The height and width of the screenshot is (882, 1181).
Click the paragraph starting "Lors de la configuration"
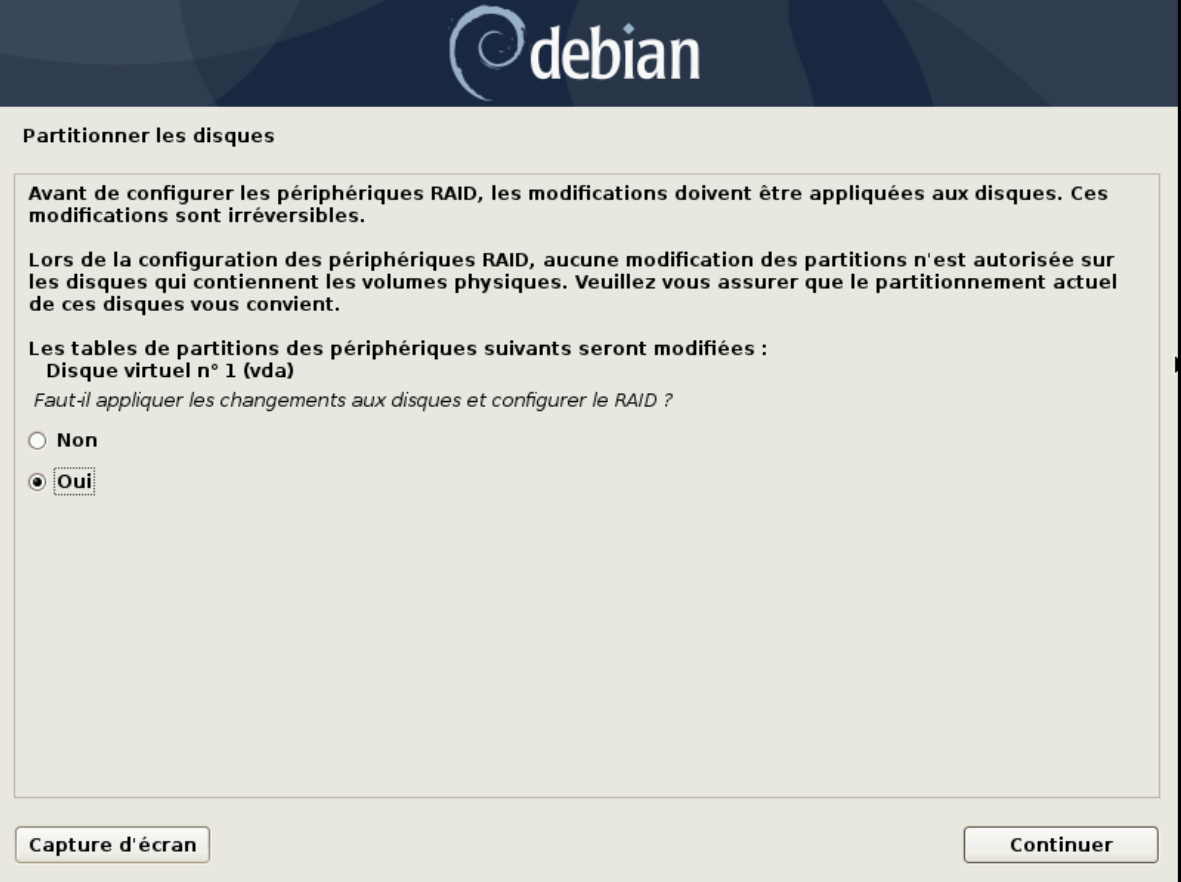click(572, 282)
